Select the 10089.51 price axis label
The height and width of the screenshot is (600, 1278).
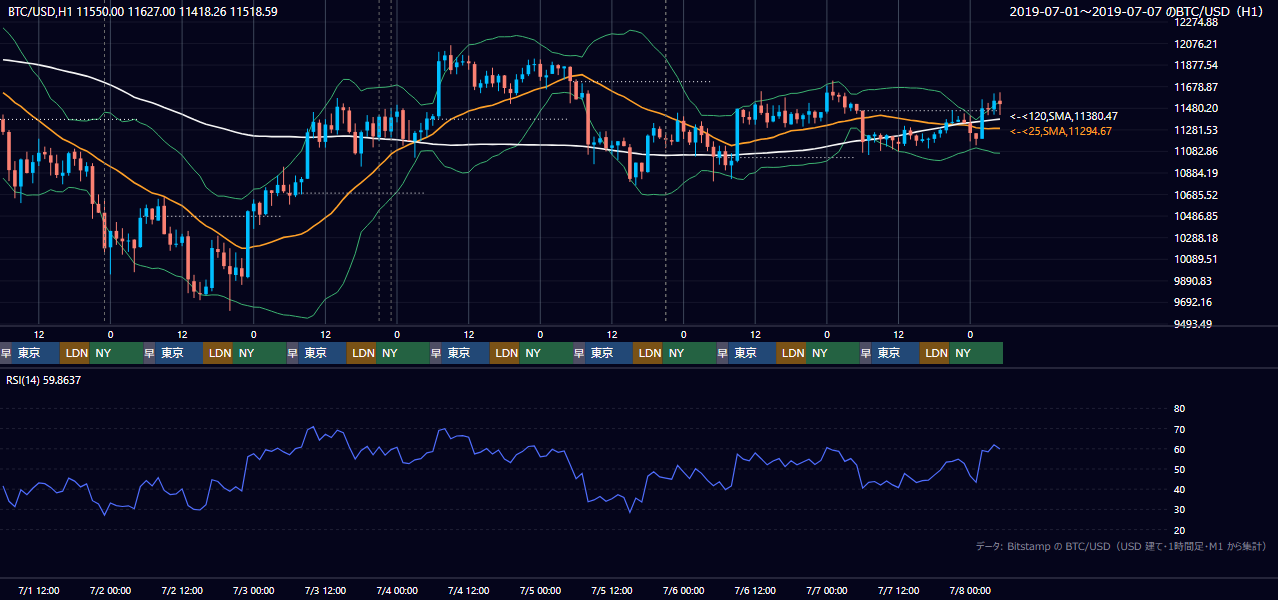[x=1196, y=259]
